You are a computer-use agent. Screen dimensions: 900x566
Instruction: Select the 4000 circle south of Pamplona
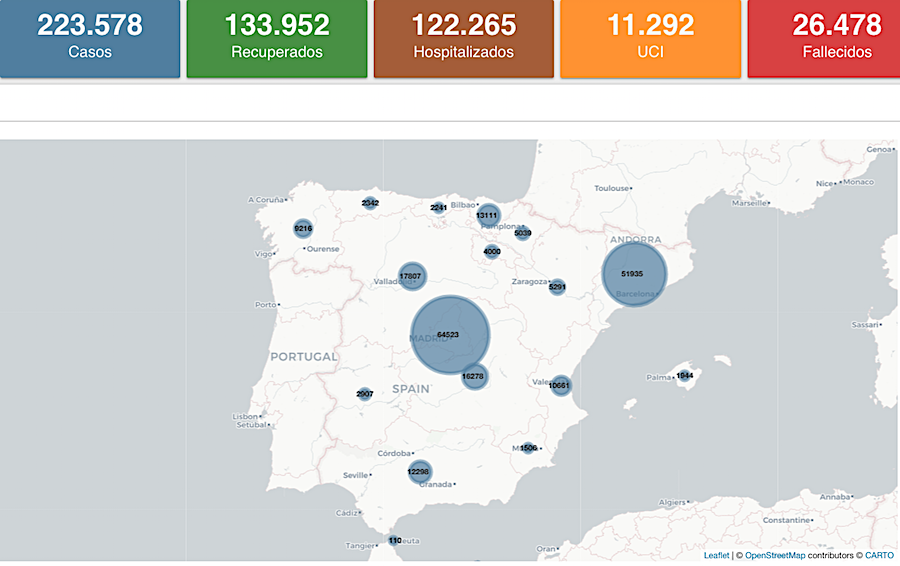(x=491, y=252)
